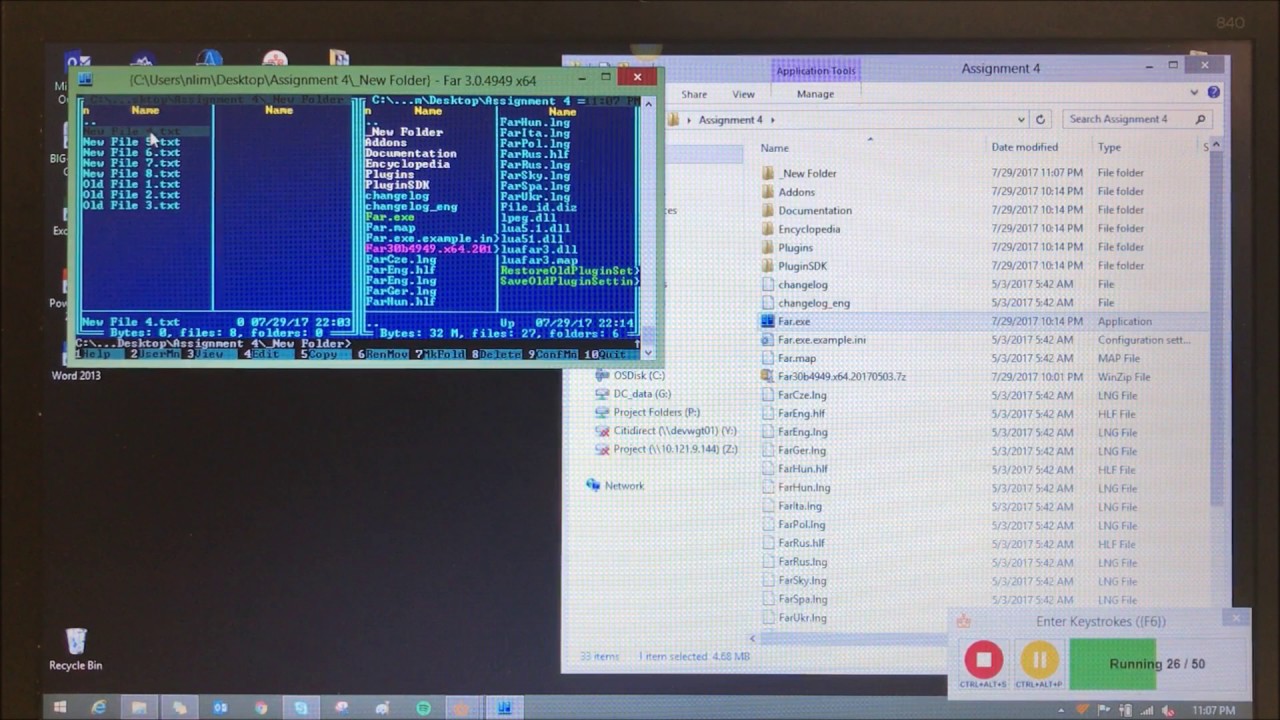This screenshot has width=1280, height=720.
Task: Click Plugins folder icon in Explorer
Action: click(768, 247)
